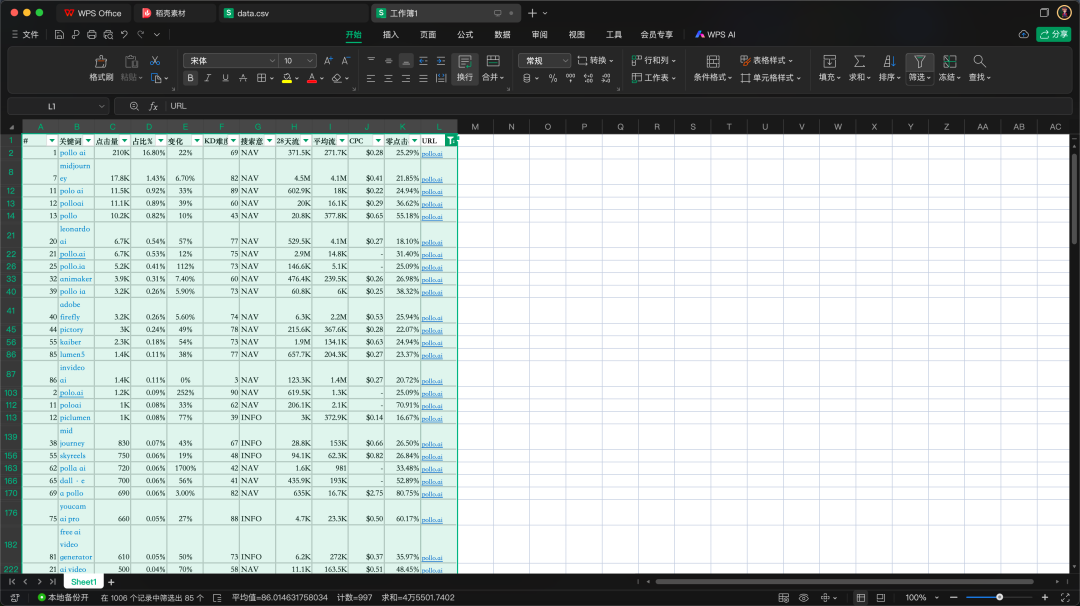Click the Freeze panes (冻结) icon
The width and height of the screenshot is (1080, 606).
point(950,62)
